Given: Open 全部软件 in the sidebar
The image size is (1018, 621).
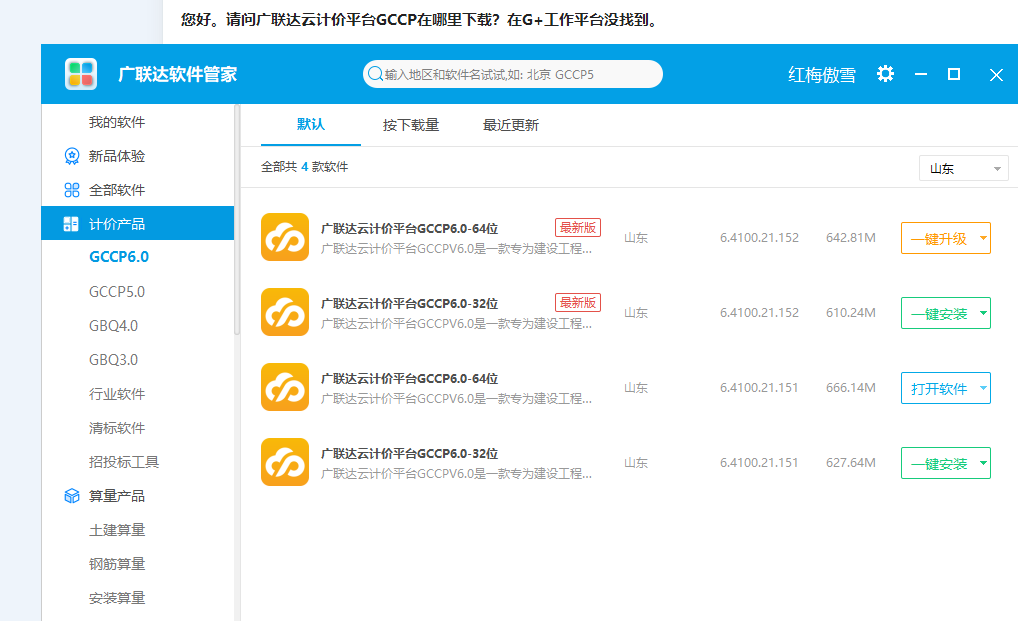Looking at the screenshot, I should pyautogui.click(x=117, y=190).
